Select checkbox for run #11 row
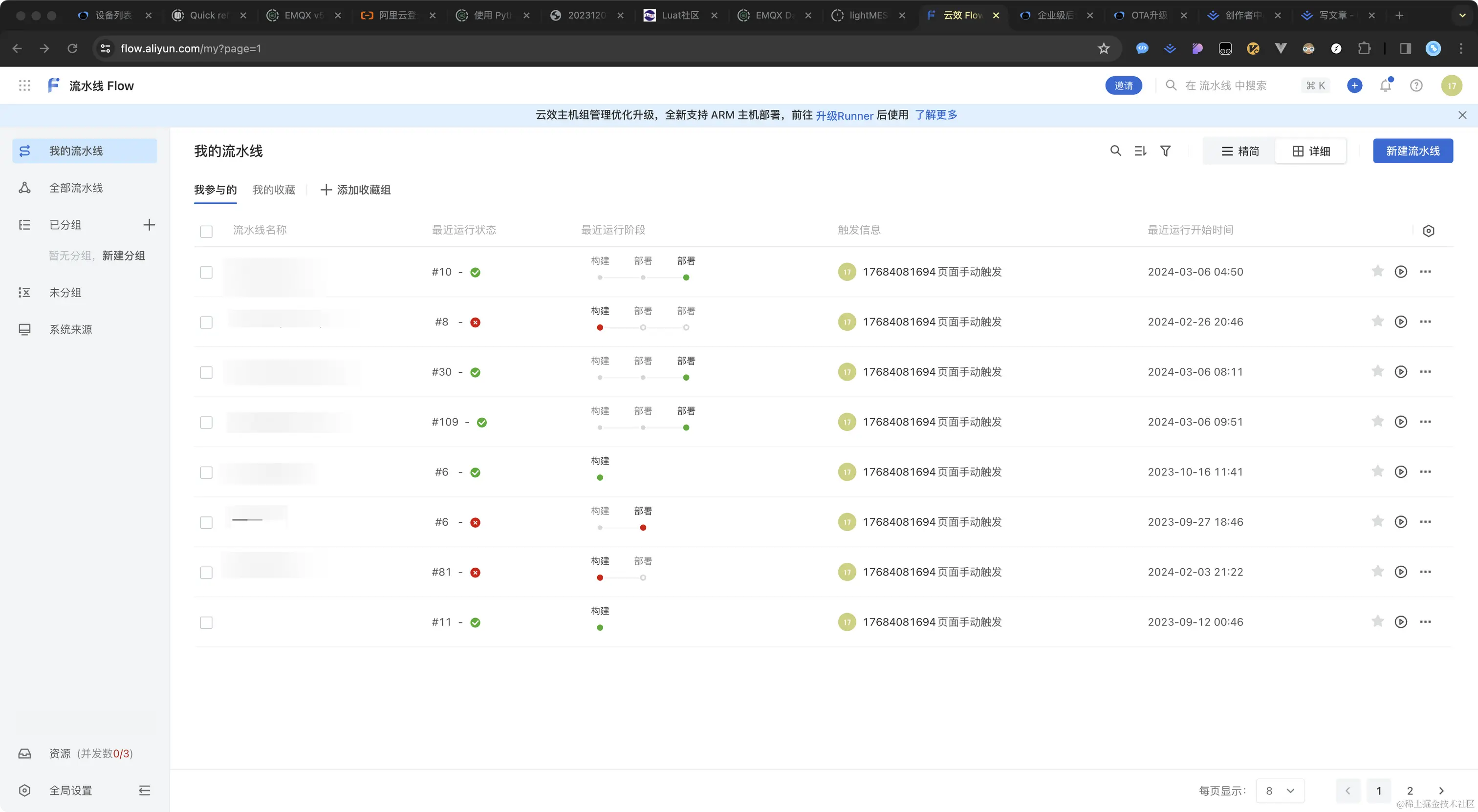The height and width of the screenshot is (812, 1478). (x=206, y=622)
